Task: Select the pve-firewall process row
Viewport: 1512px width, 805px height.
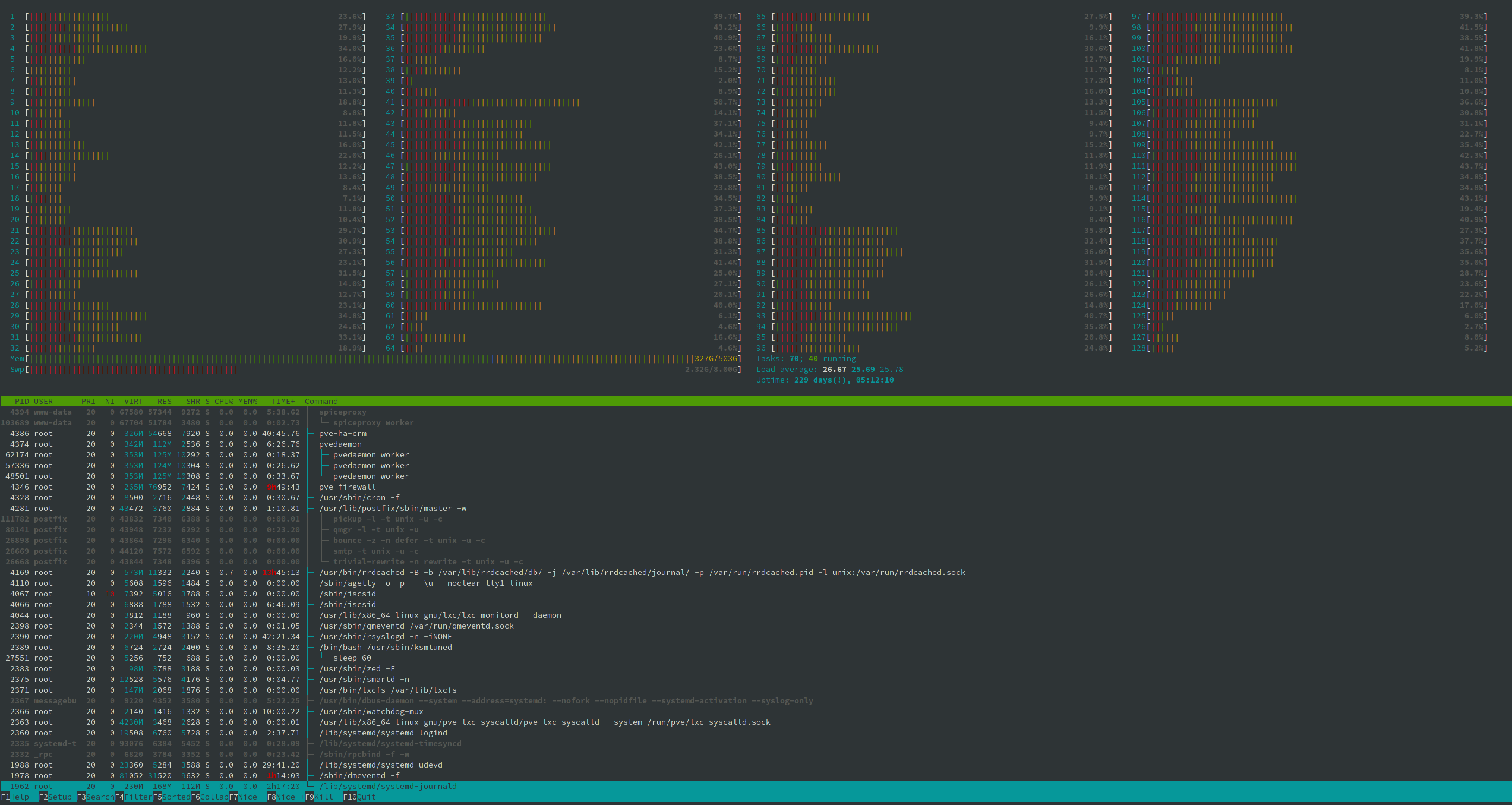Action: pyautogui.click(x=347, y=487)
